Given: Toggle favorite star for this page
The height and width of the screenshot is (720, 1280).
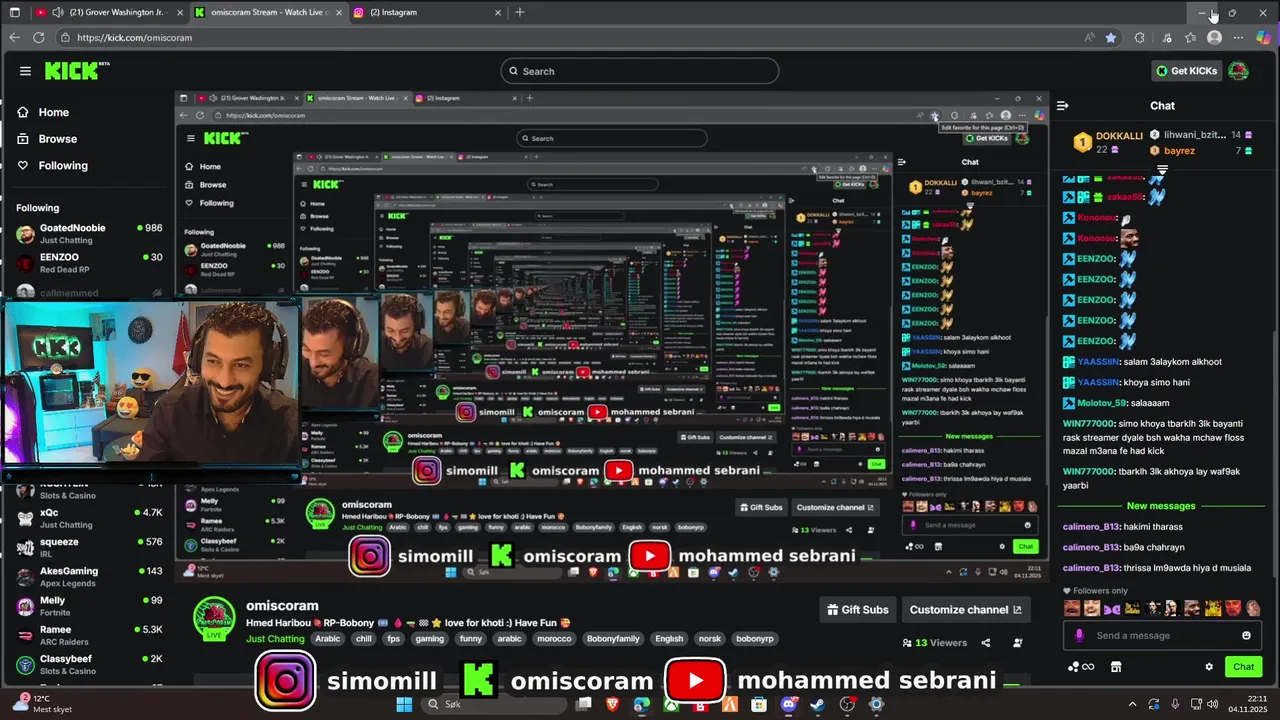Looking at the screenshot, I should point(1111,37).
